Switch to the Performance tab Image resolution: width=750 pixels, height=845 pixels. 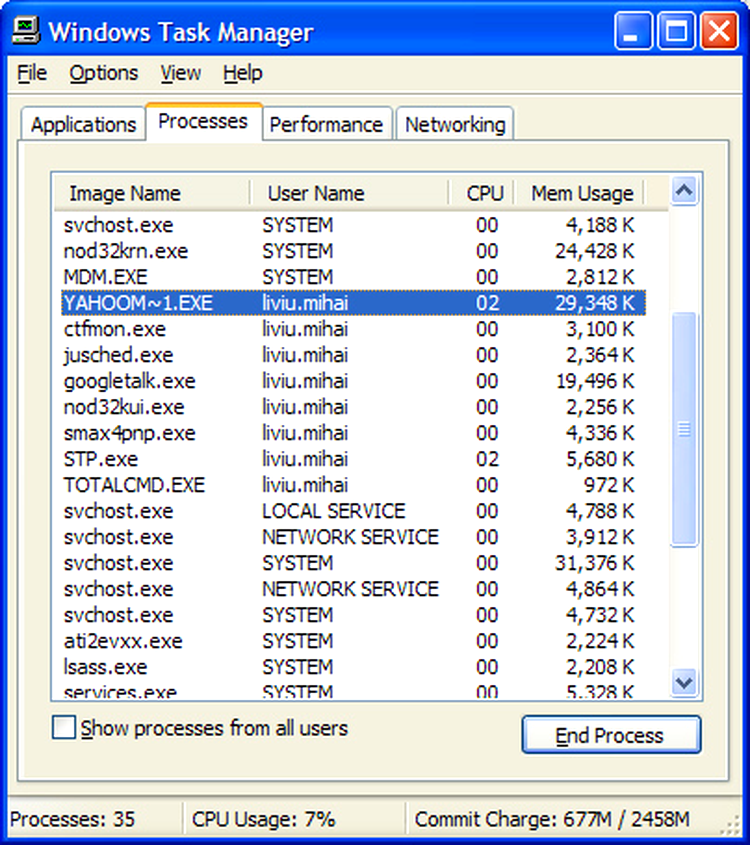point(327,124)
